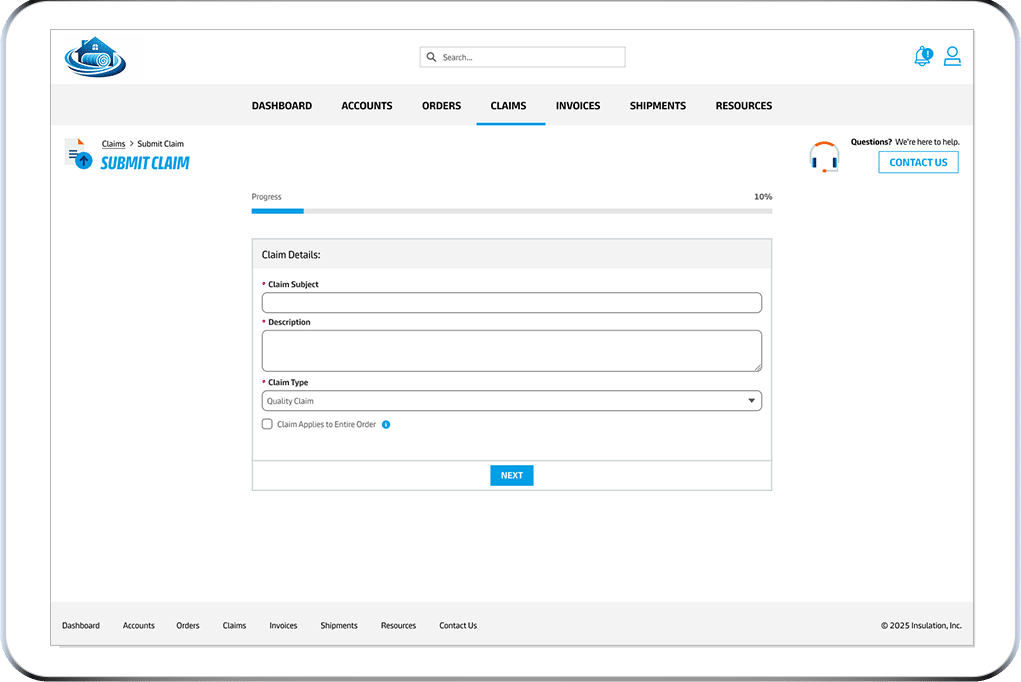Go to the Invoices tab
1021x682 pixels.
[x=578, y=106]
